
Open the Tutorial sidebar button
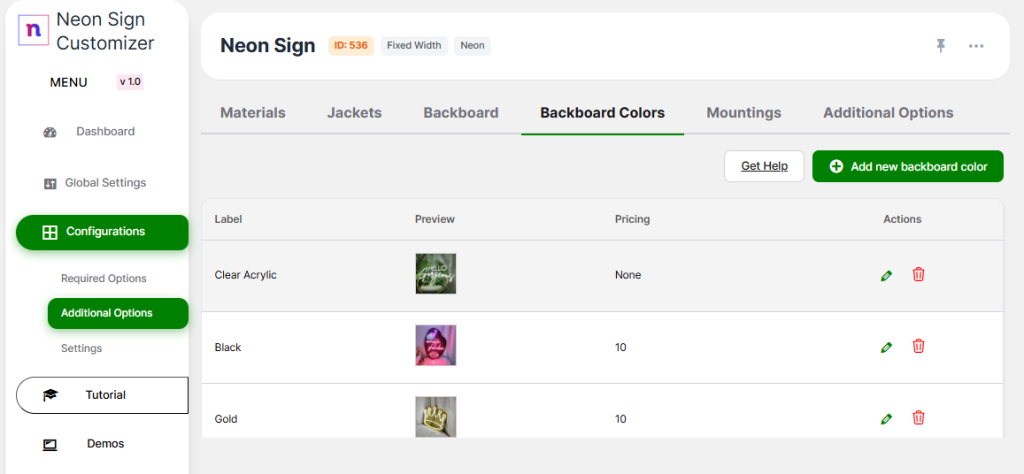coord(102,395)
